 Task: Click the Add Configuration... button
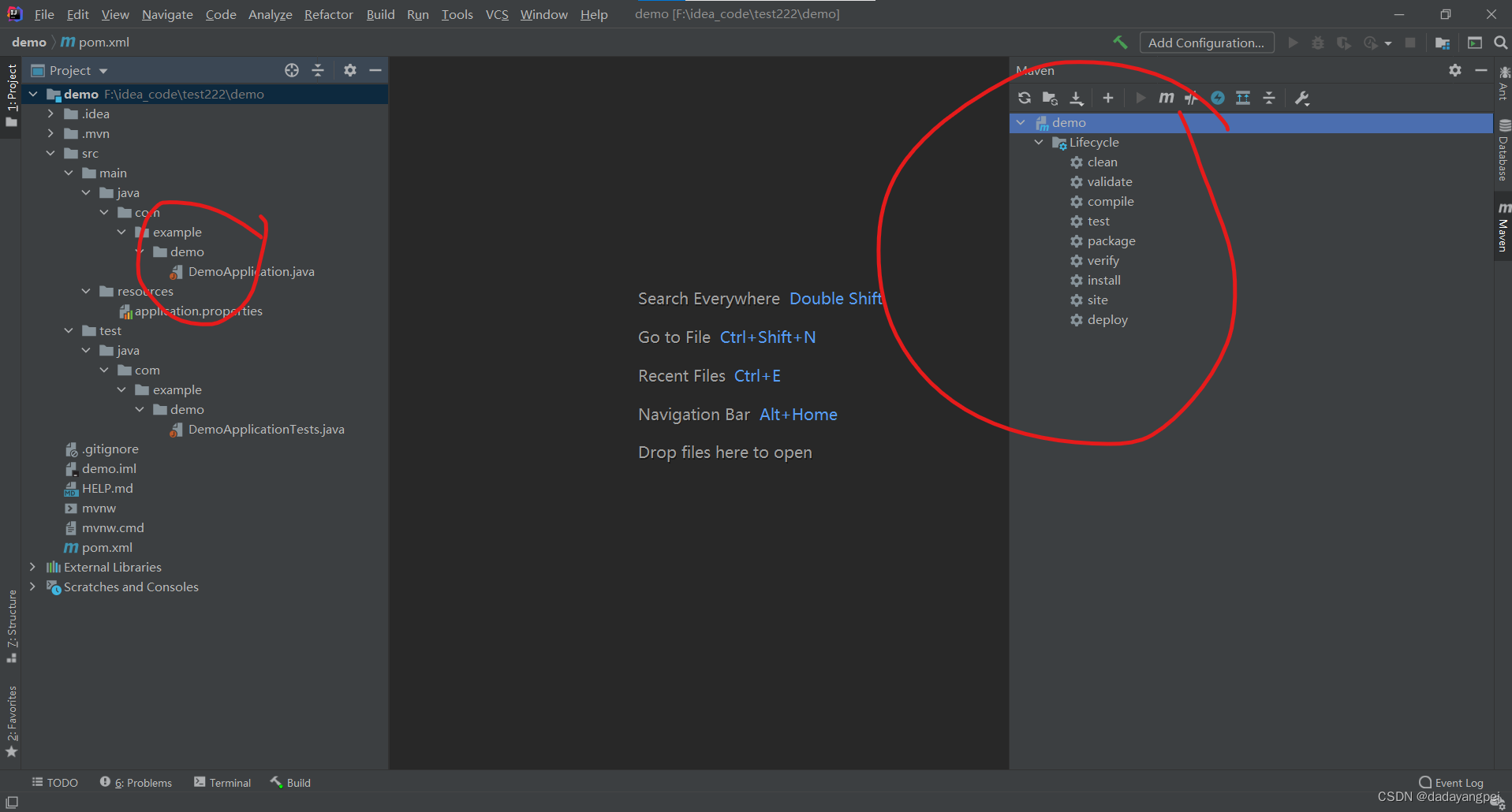click(x=1206, y=43)
